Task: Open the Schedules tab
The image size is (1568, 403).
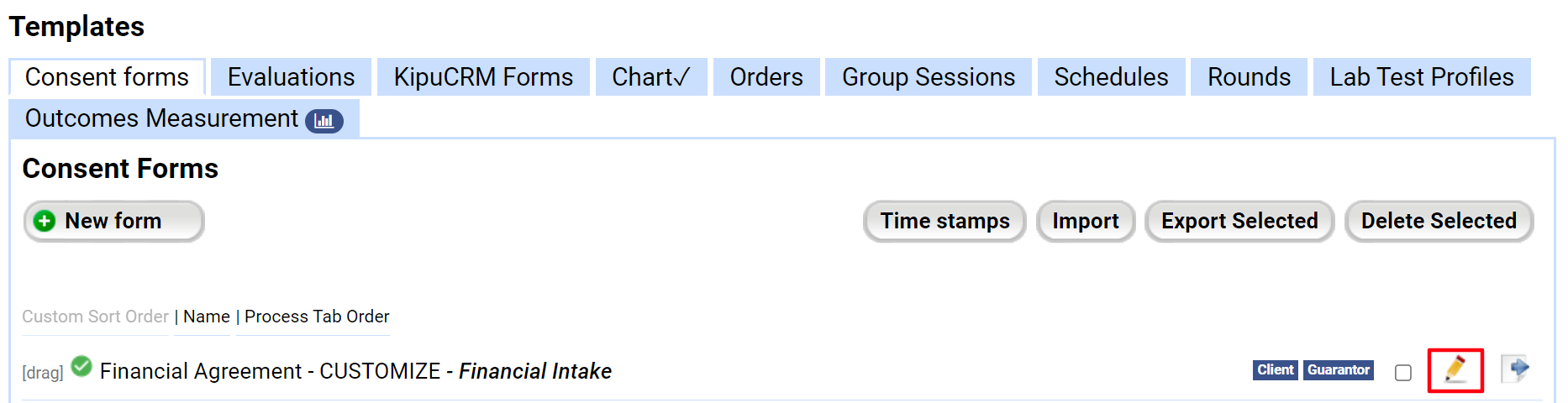Action: click(1111, 77)
